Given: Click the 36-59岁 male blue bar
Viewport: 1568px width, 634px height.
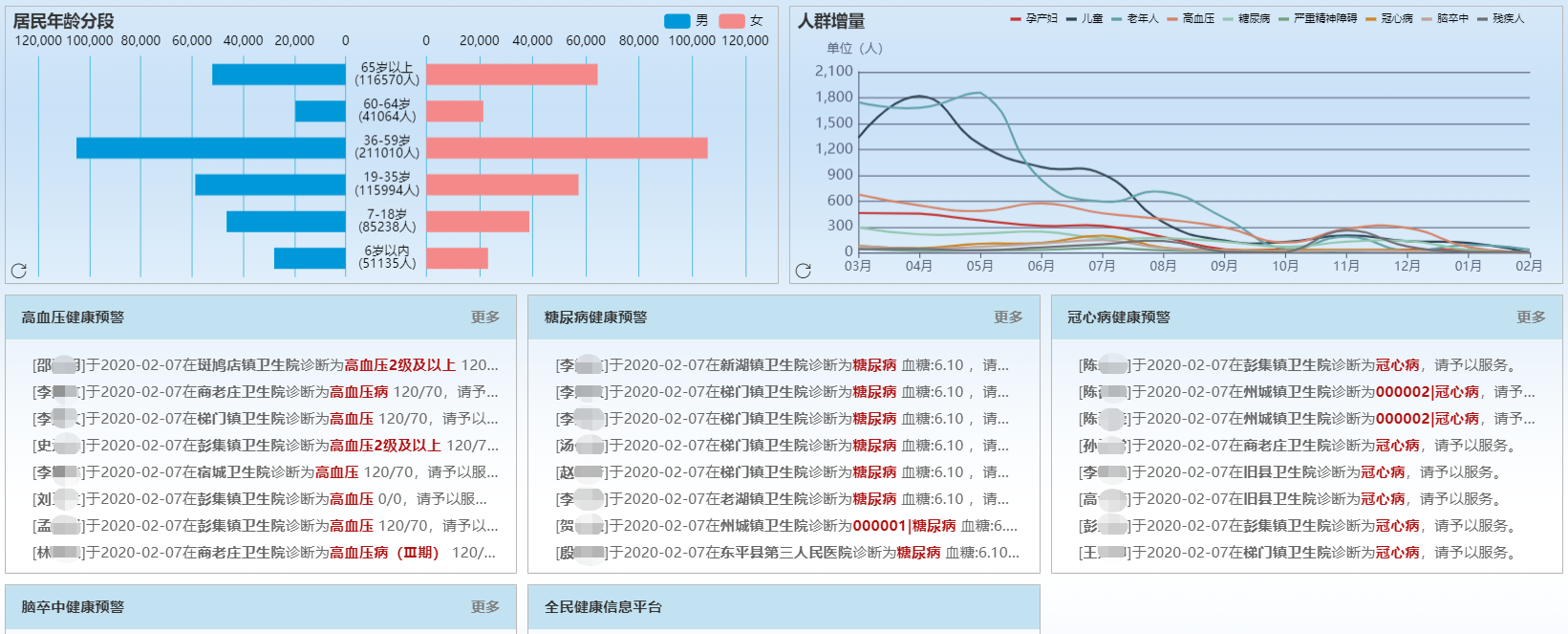Looking at the screenshot, I should coord(210,148).
